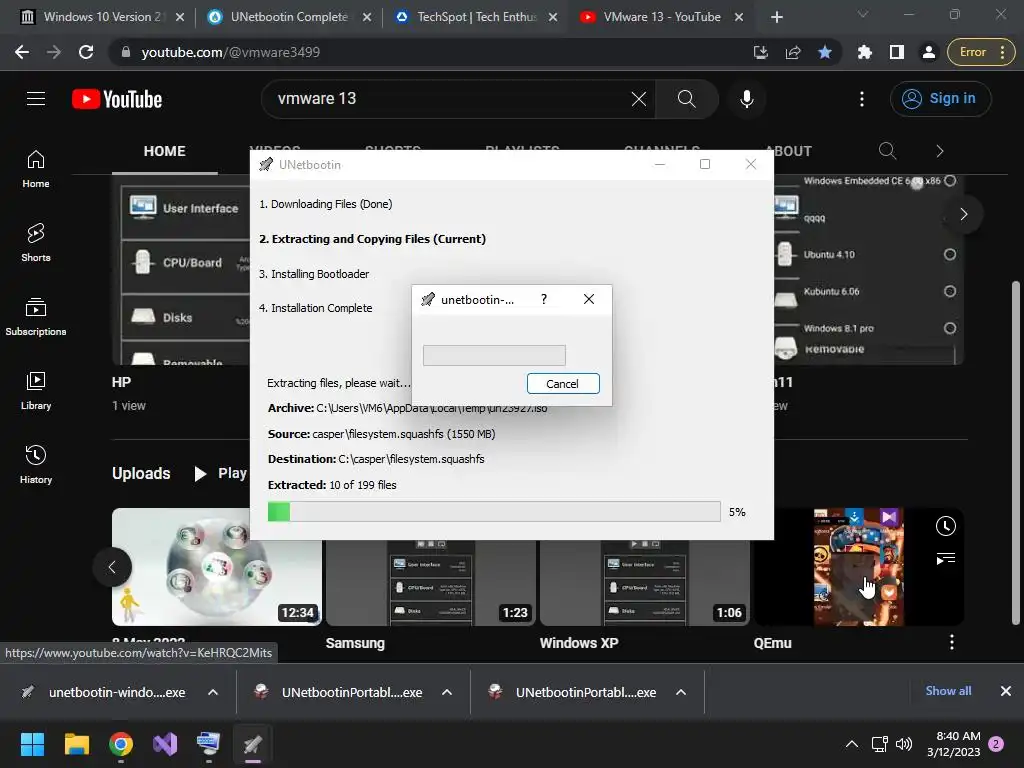1024x768 pixels.
Task: Show hidden system tray icons chevron
Action: (x=852, y=744)
